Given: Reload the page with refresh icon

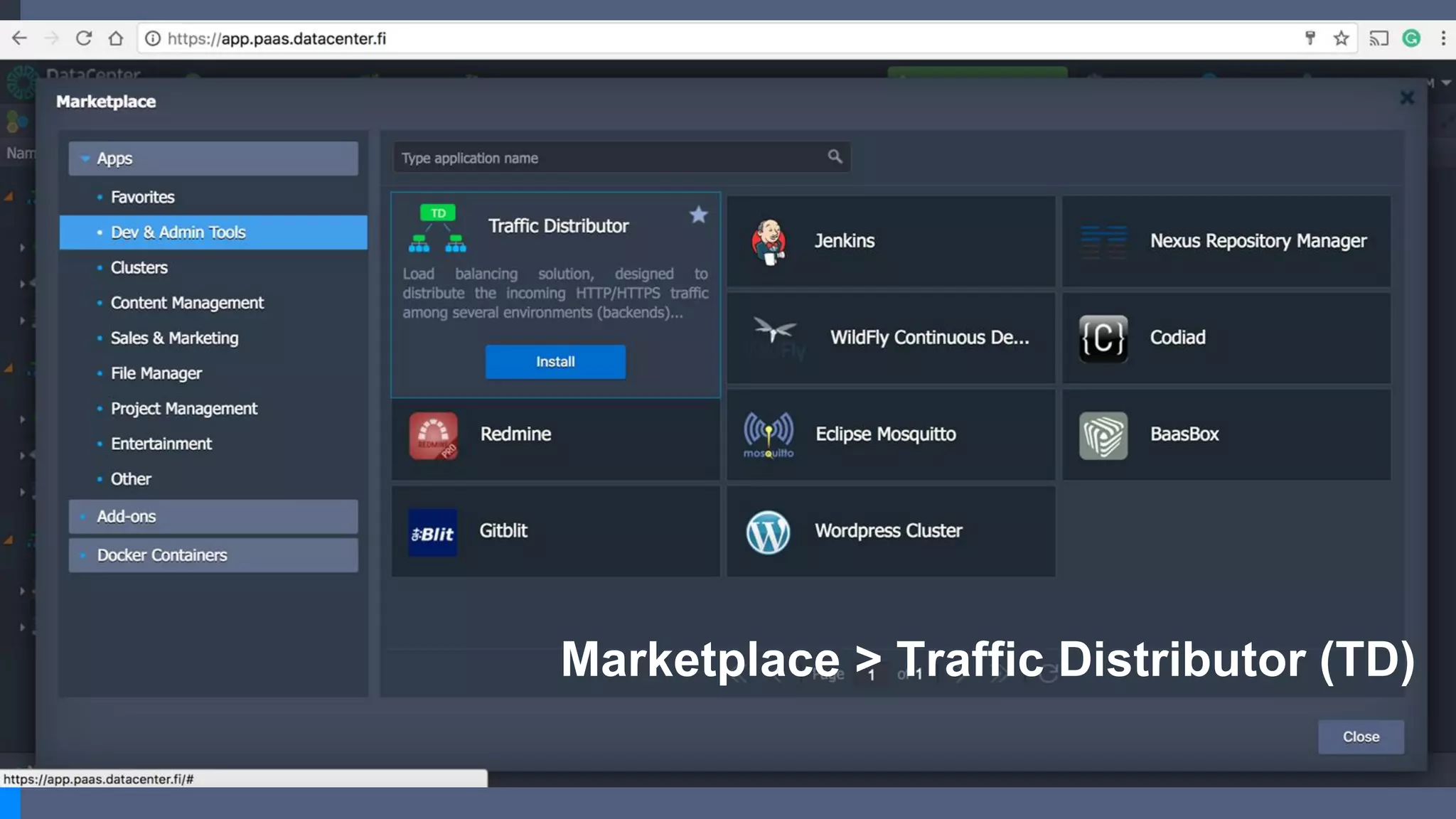Looking at the screenshot, I should point(84,38).
